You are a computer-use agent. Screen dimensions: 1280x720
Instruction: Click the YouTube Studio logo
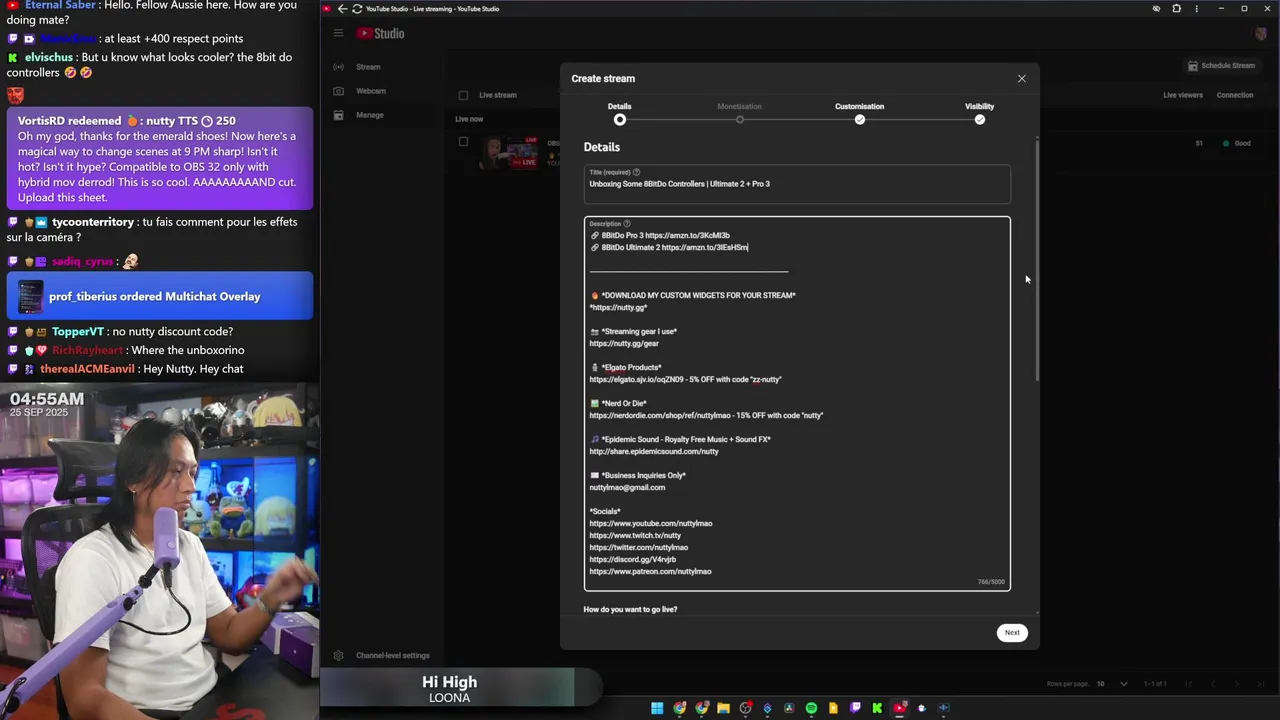380,33
